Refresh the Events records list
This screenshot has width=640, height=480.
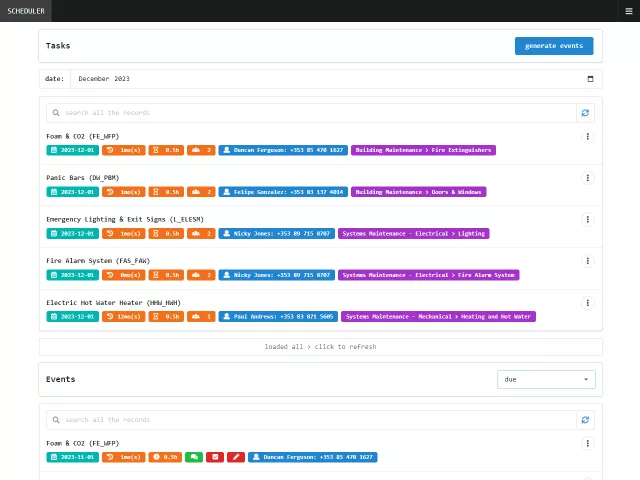(585, 420)
